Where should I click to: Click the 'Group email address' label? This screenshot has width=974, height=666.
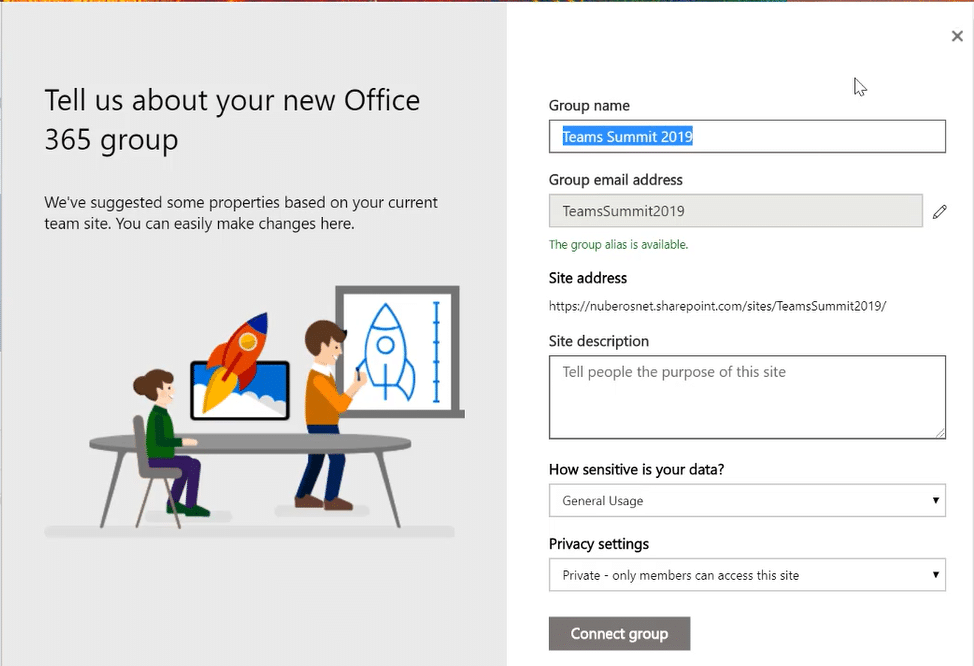(x=616, y=180)
